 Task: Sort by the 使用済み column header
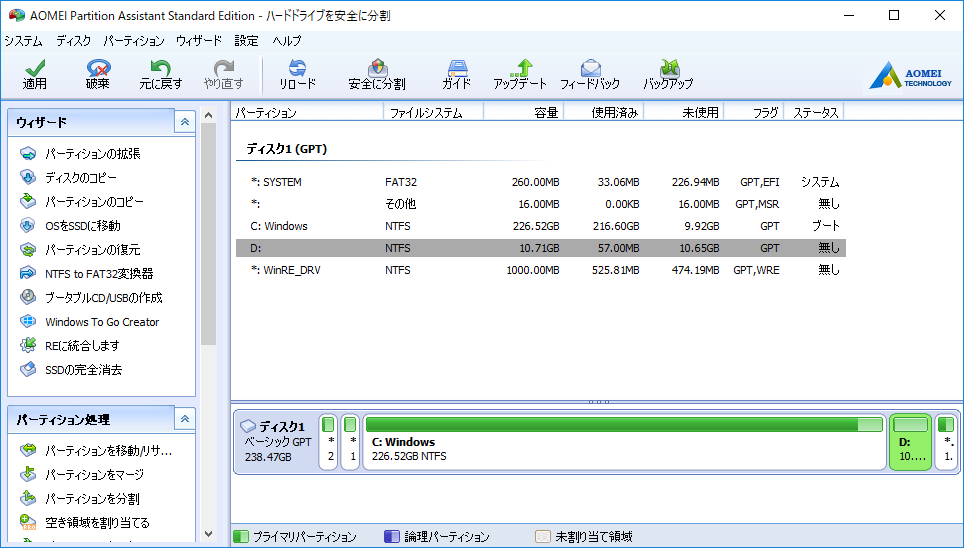[603, 113]
